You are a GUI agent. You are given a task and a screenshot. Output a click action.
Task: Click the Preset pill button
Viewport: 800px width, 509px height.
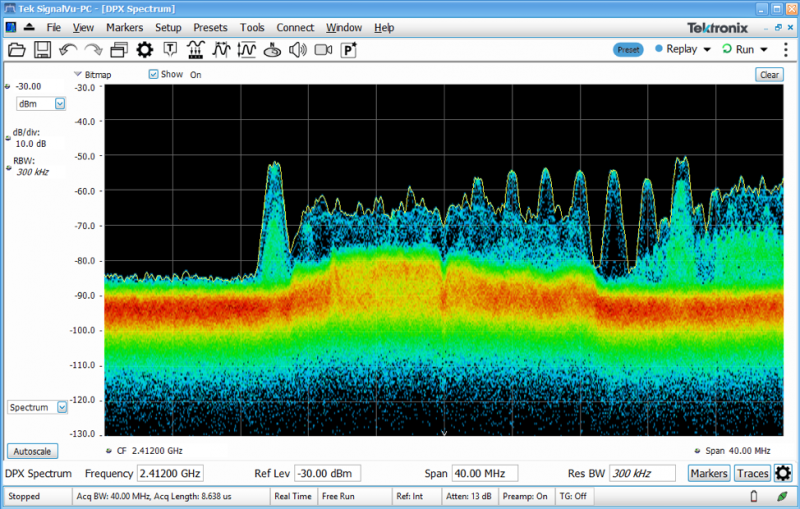(628, 49)
